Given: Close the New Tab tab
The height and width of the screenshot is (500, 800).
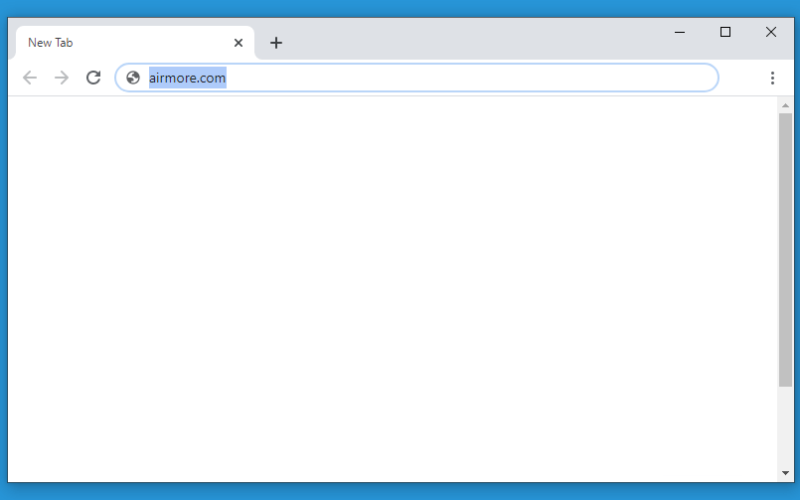Looking at the screenshot, I should pyautogui.click(x=238, y=43).
